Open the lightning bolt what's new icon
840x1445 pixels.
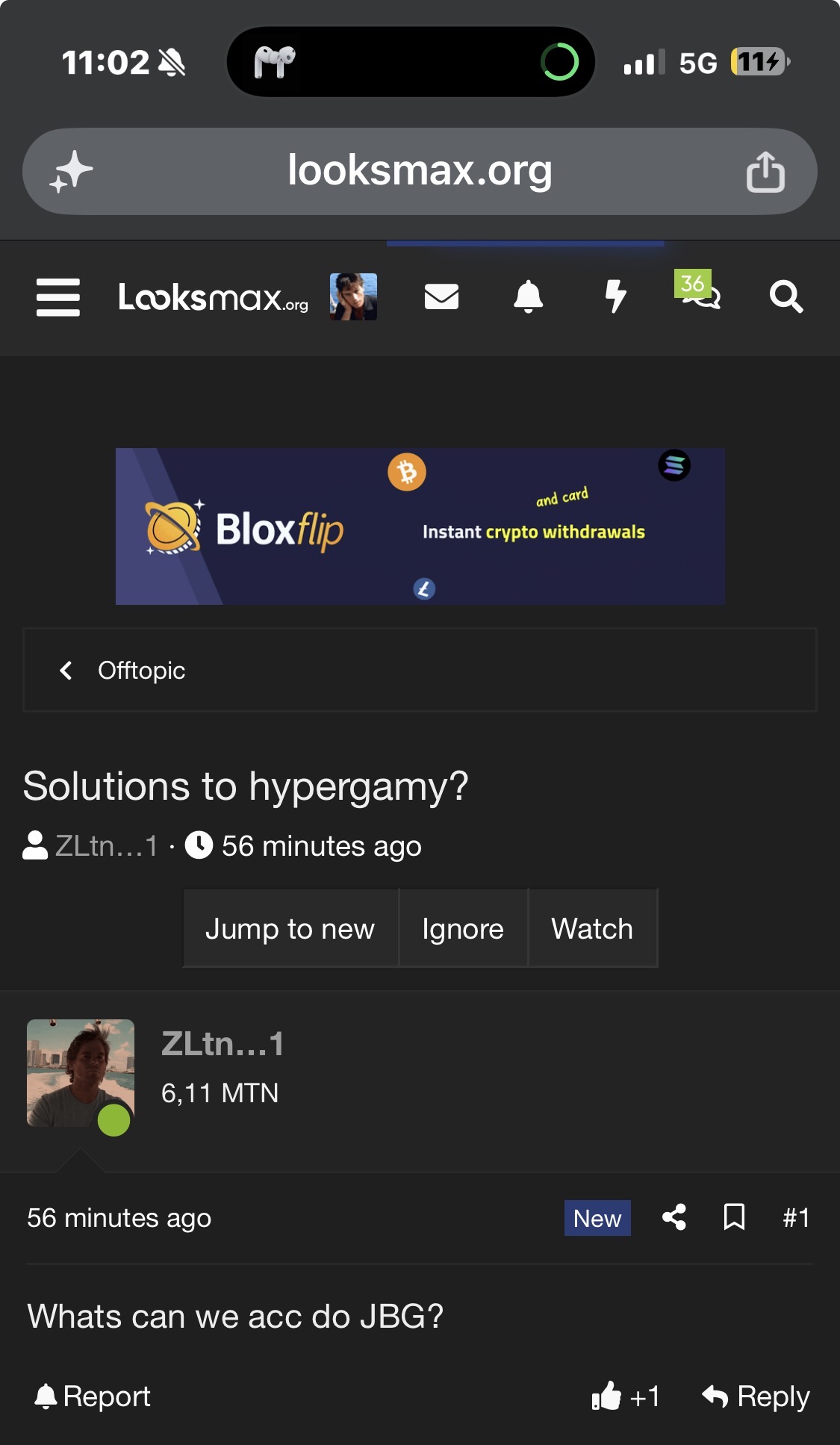615,296
